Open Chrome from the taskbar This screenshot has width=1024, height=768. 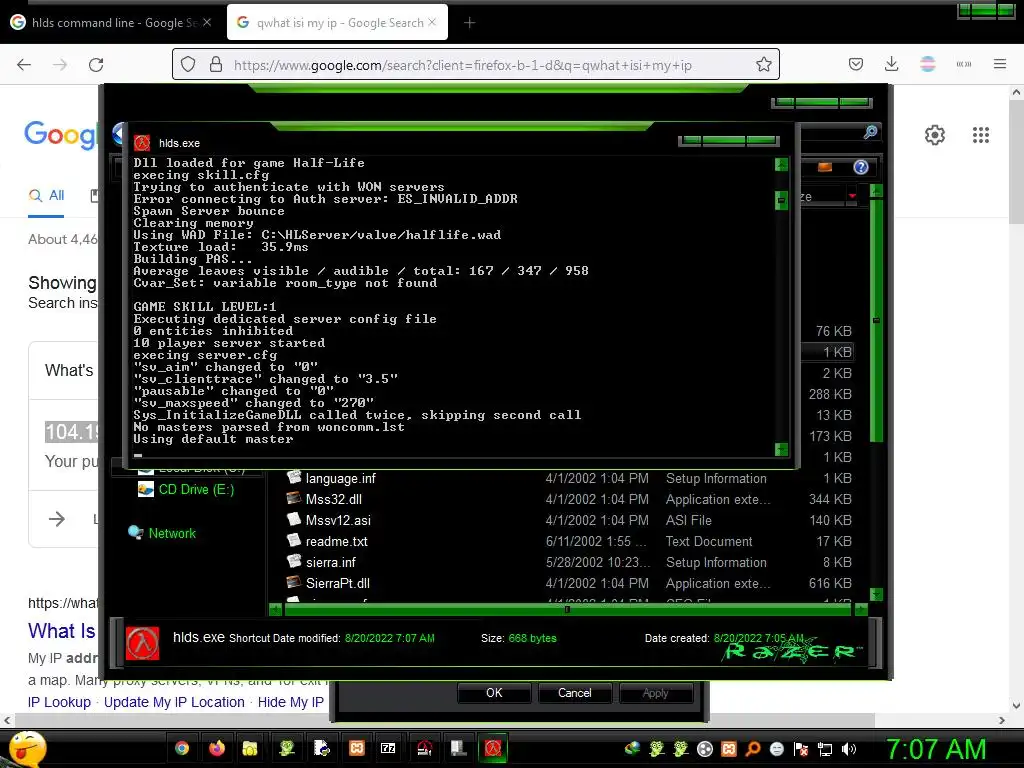tap(182, 748)
